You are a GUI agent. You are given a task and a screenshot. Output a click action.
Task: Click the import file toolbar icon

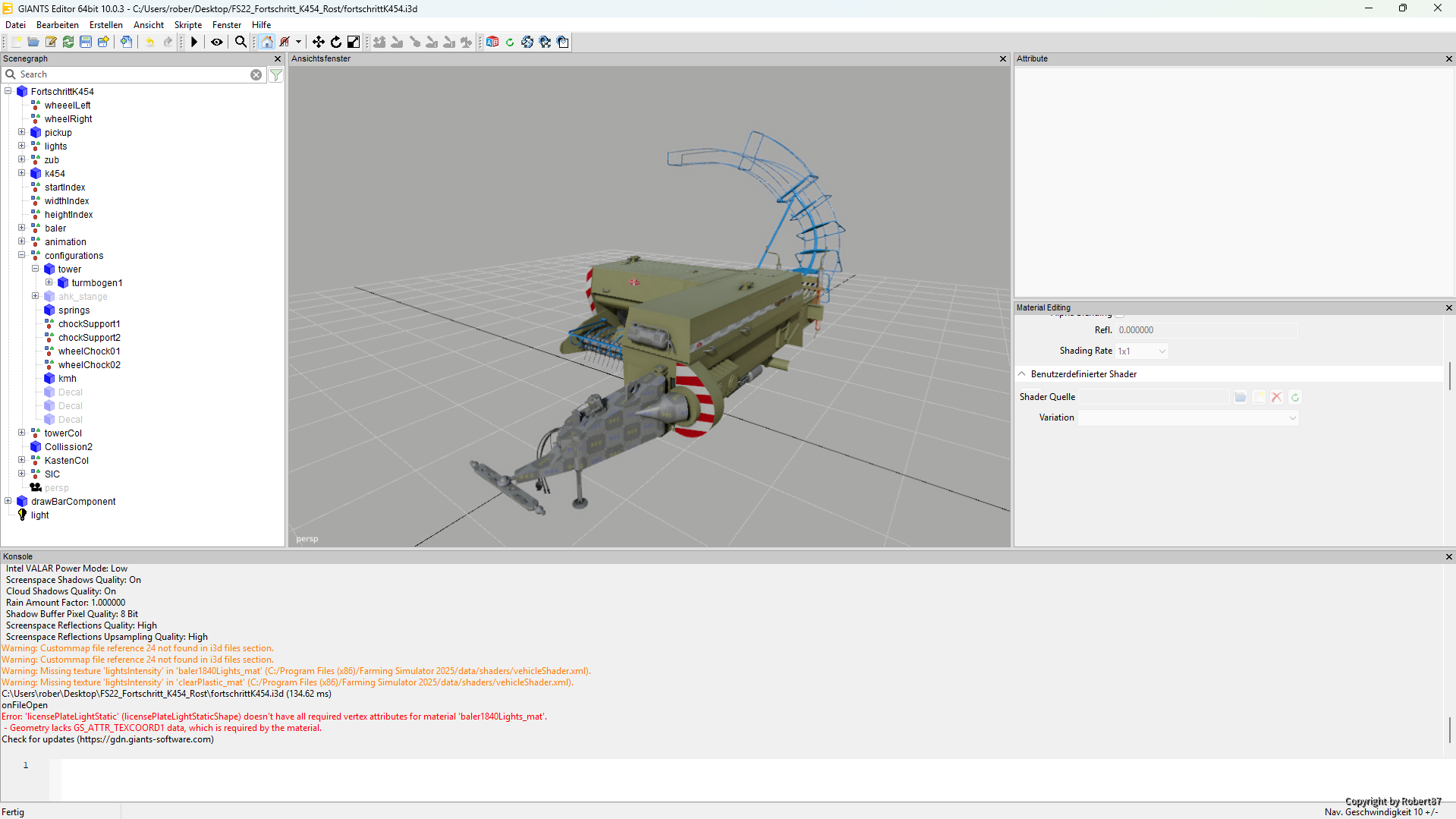(x=126, y=42)
